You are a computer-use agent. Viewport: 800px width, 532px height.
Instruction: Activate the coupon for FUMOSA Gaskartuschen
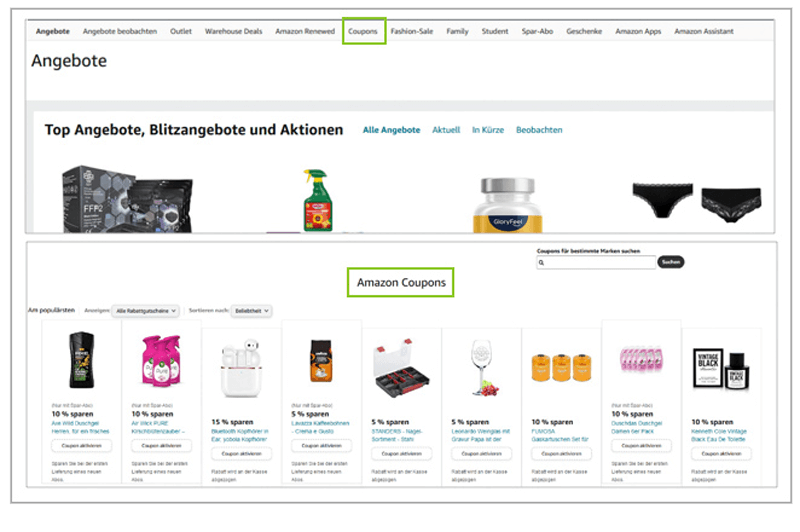(x=561, y=453)
